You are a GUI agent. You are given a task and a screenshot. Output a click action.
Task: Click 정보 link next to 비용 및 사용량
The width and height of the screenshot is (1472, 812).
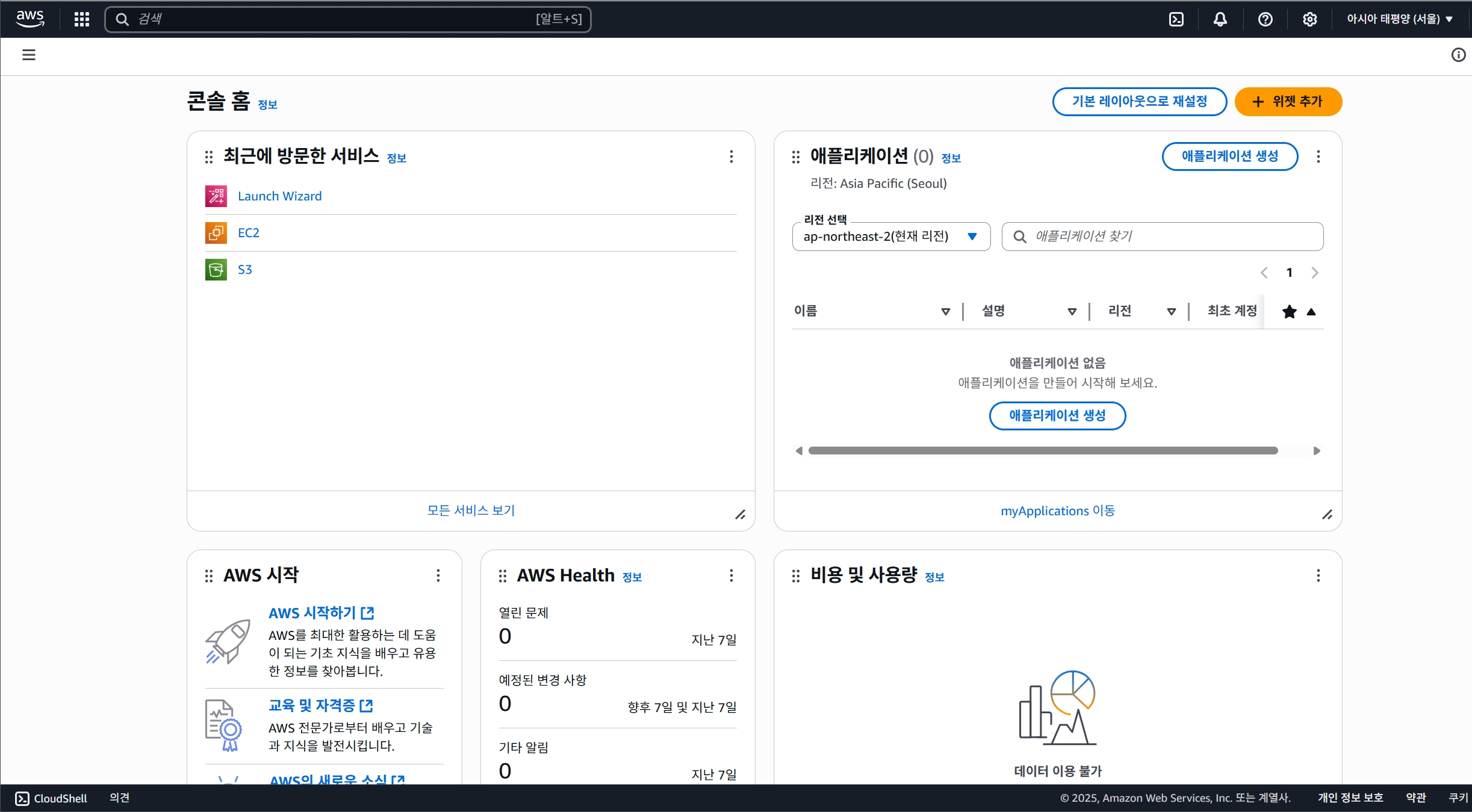point(934,577)
